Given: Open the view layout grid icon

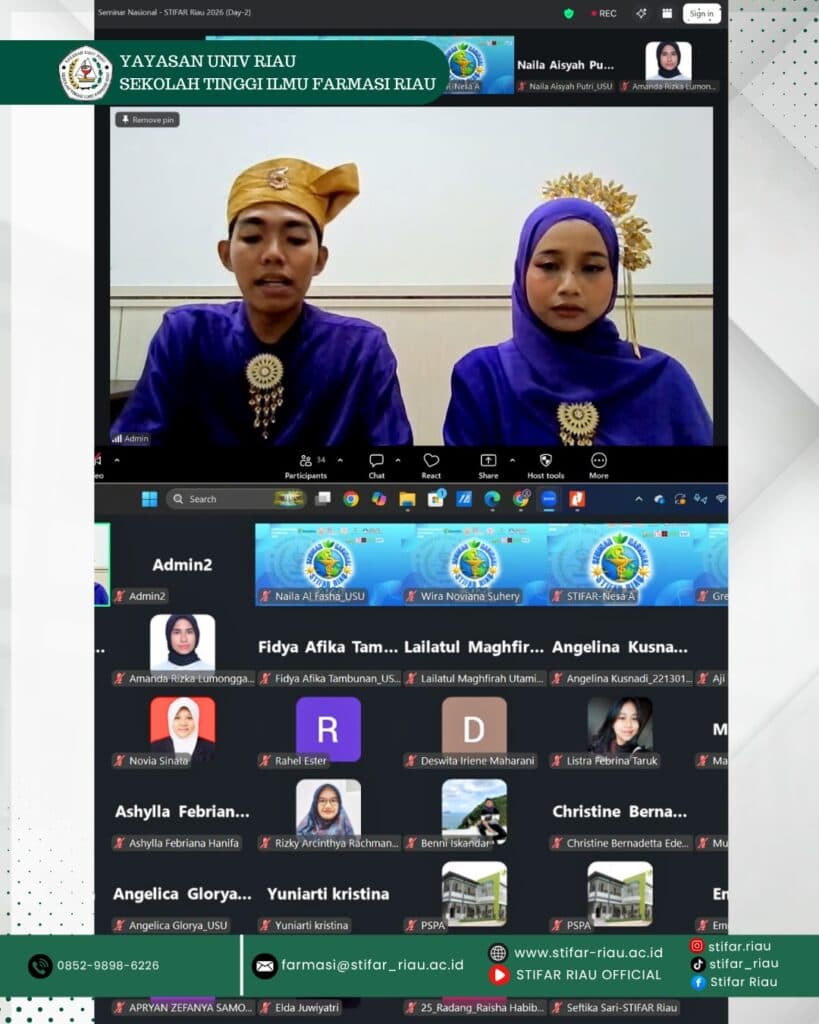Looking at the screenshot, I should click(x=667, y=13).
